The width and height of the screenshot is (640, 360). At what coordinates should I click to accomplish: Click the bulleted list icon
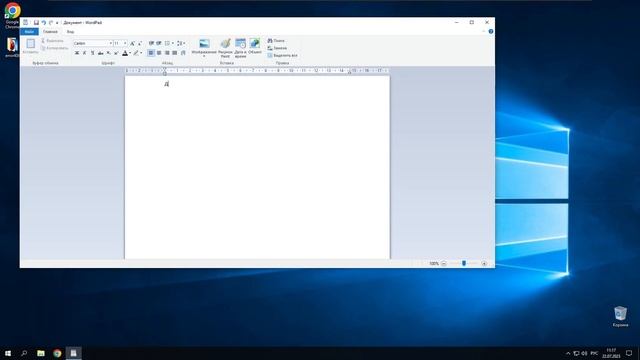click(x=167, y=43)
